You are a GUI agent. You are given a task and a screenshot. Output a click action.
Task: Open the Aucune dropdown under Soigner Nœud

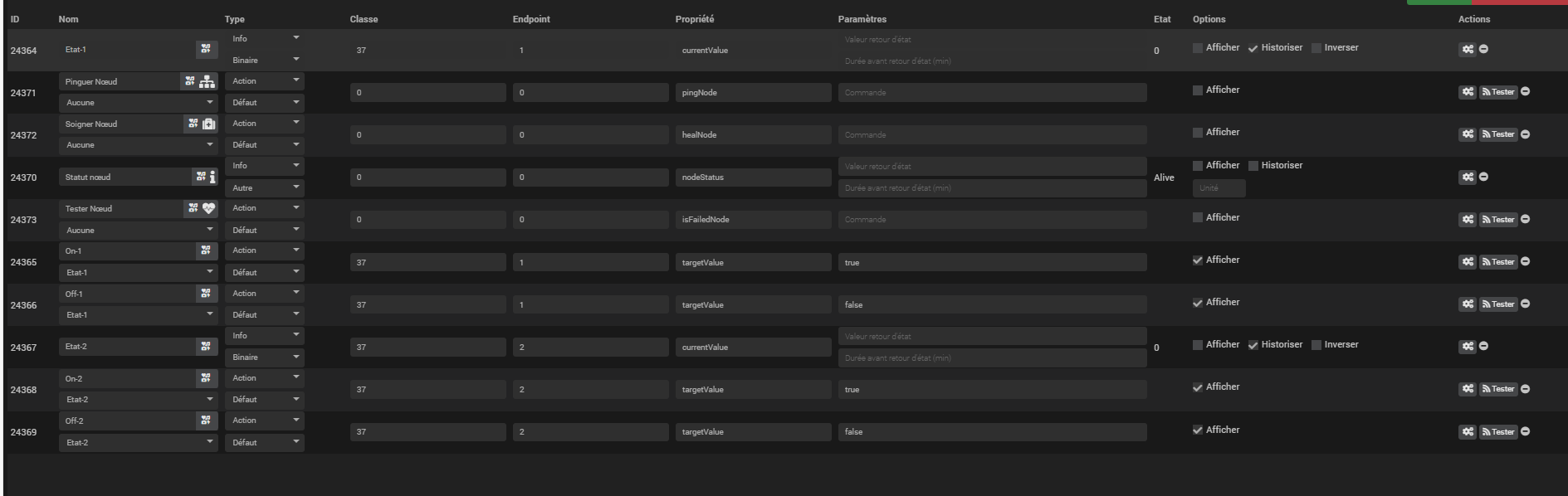coord(138,145)
